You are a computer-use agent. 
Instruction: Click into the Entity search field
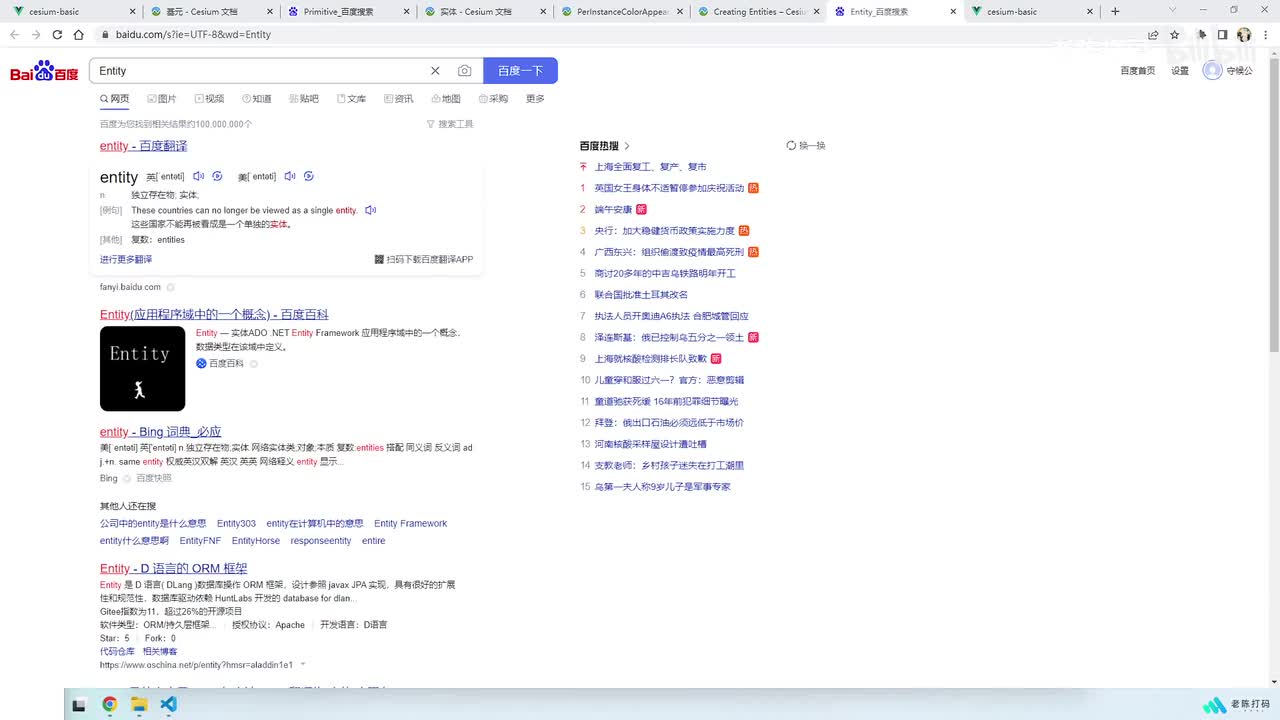[260, 71]
